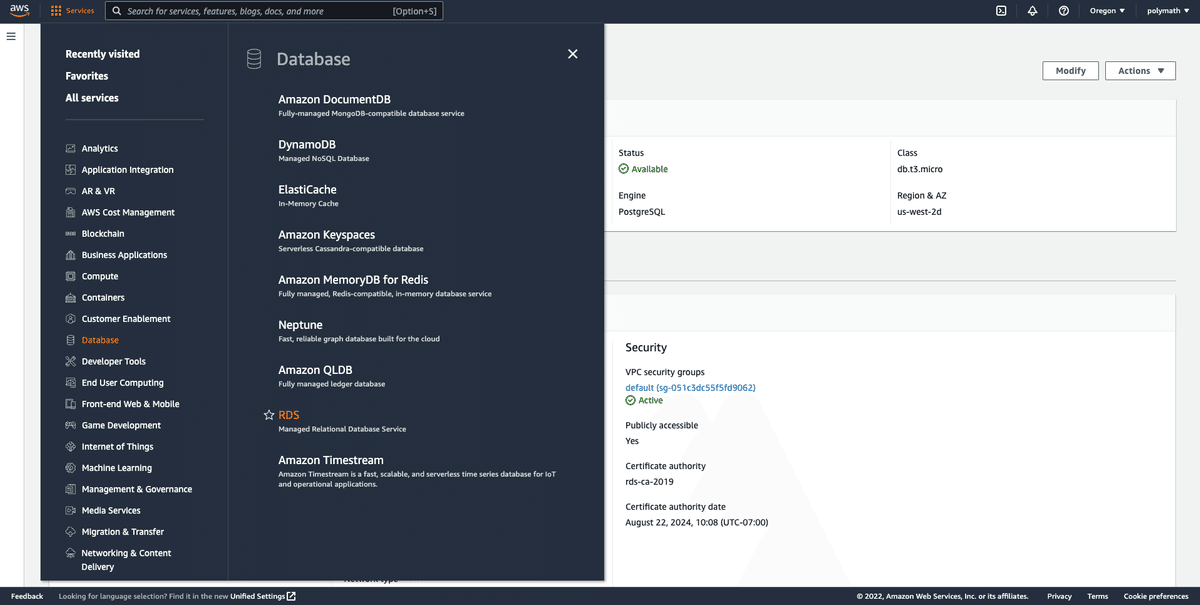Open the Privacy footer link
The image size is (1200, 605).
(1059, 596)
